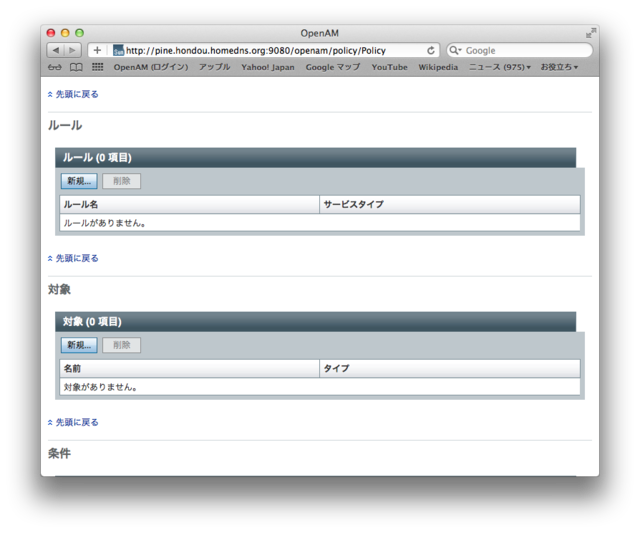Expand the お役立ち bookmarks folder
The image size is (640, 533).
[559, 67]
